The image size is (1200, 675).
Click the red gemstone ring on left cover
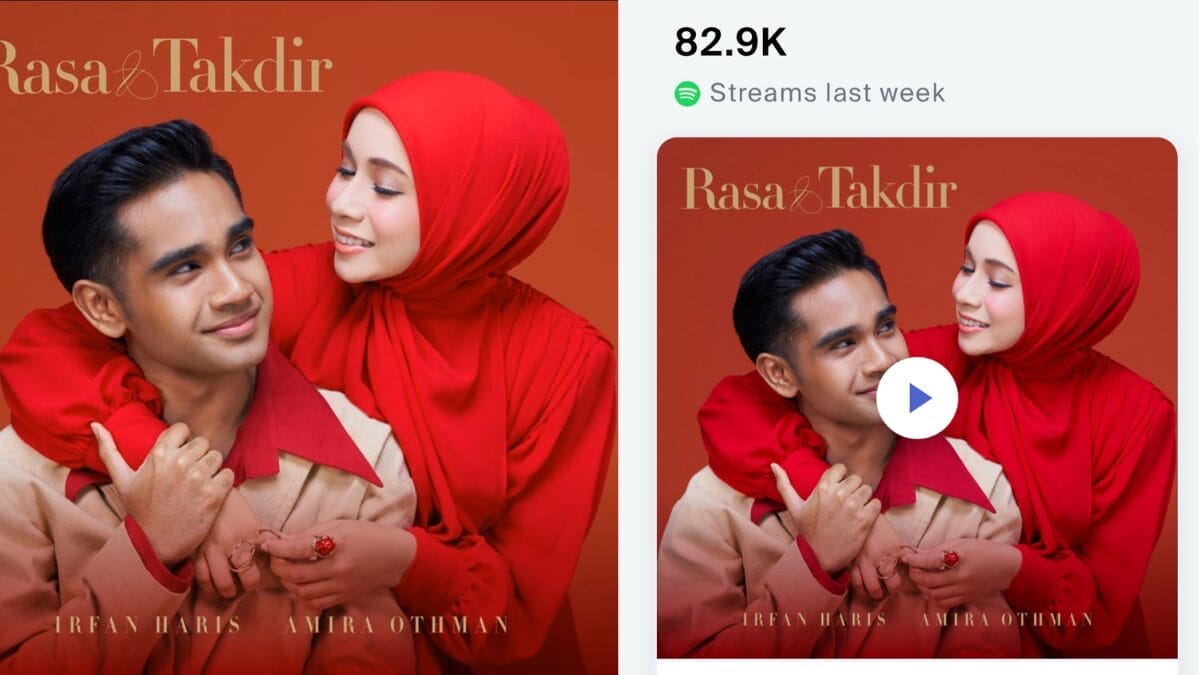pos(323,546)
